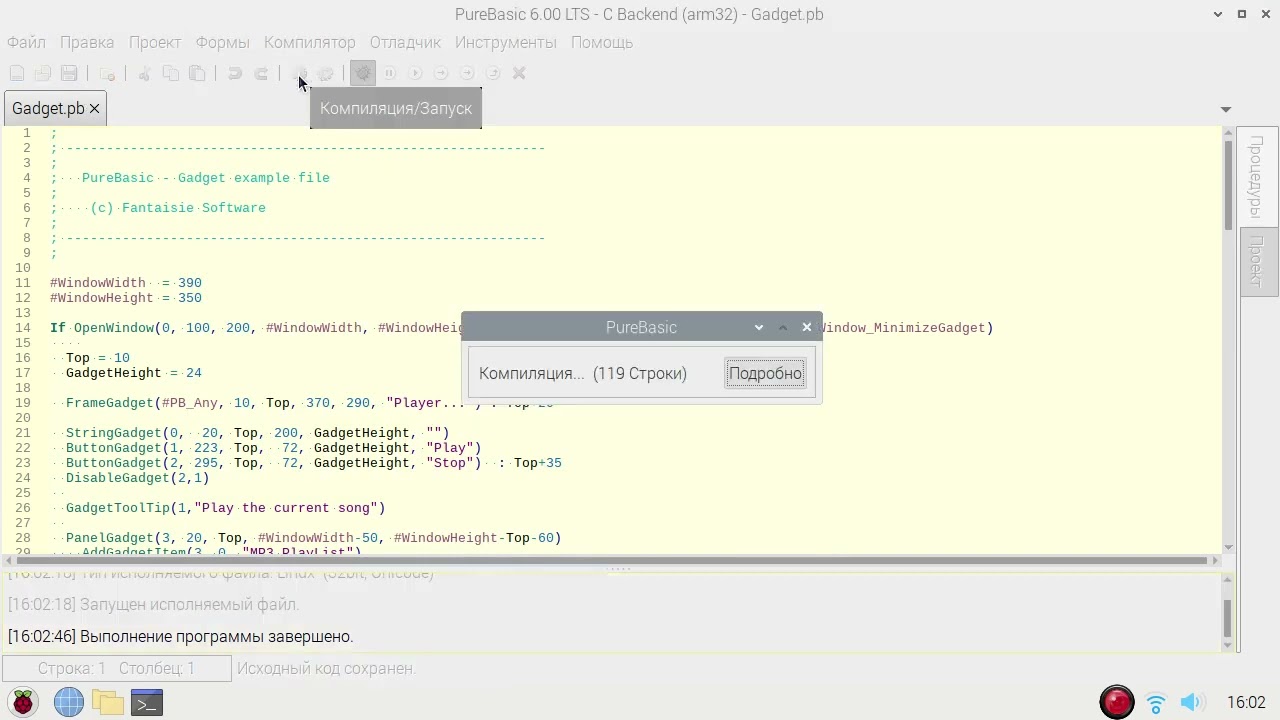Click the 'GadgetHeight = 24' code line

click(134, 373)
